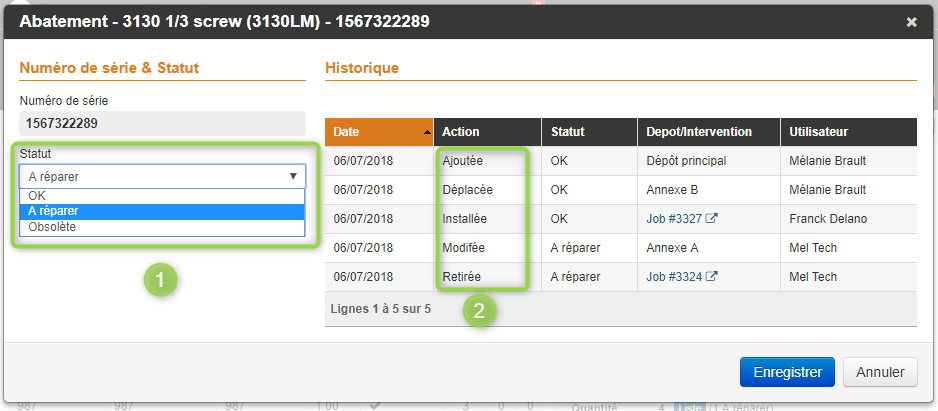Open the Statut dropdown showing A réparer
The width and height of the screenshot is (938, 411).
pyautogui.click(x=163, y=176)
